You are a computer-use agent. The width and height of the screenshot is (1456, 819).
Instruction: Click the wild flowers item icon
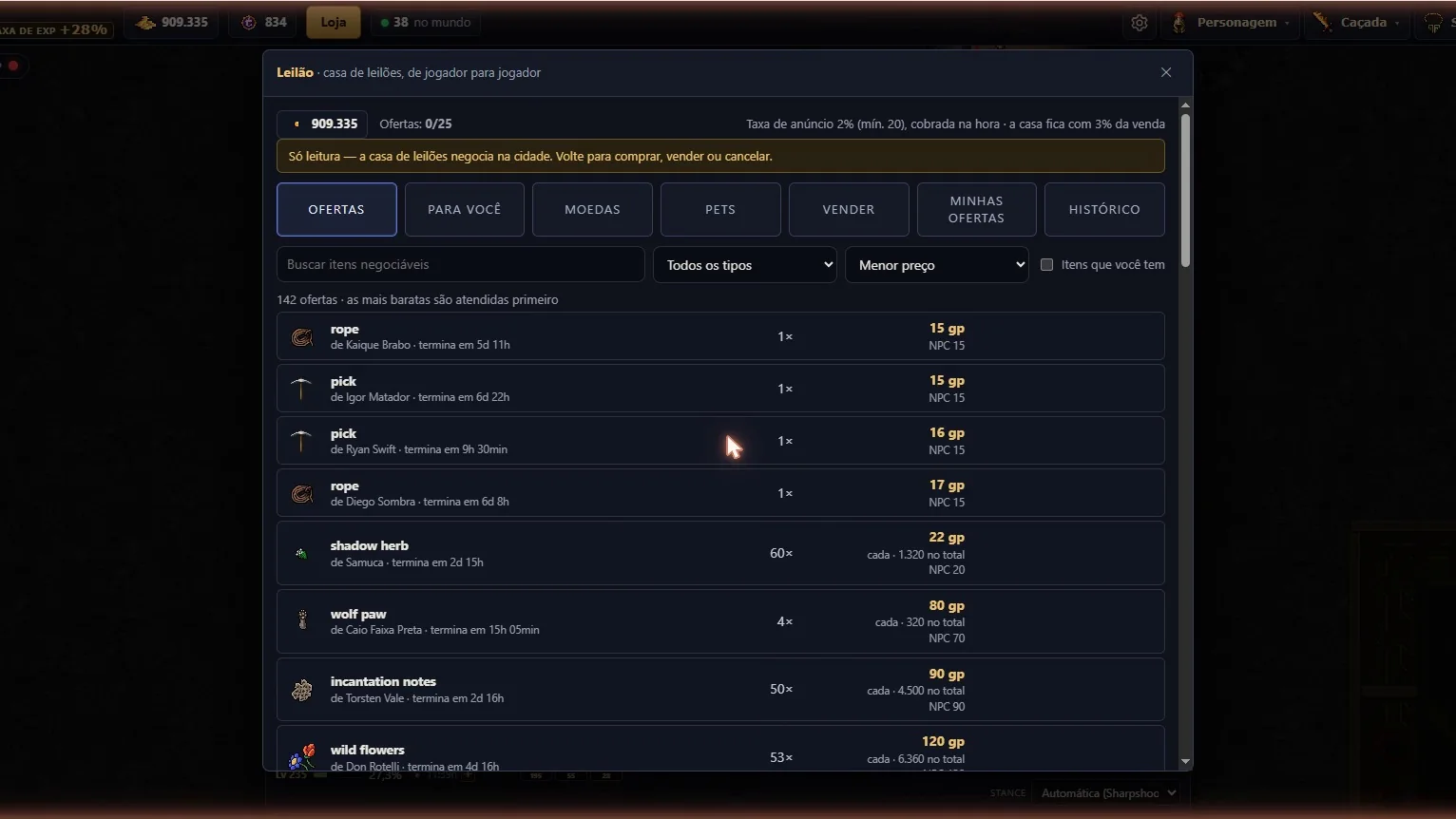click(301, 757)
